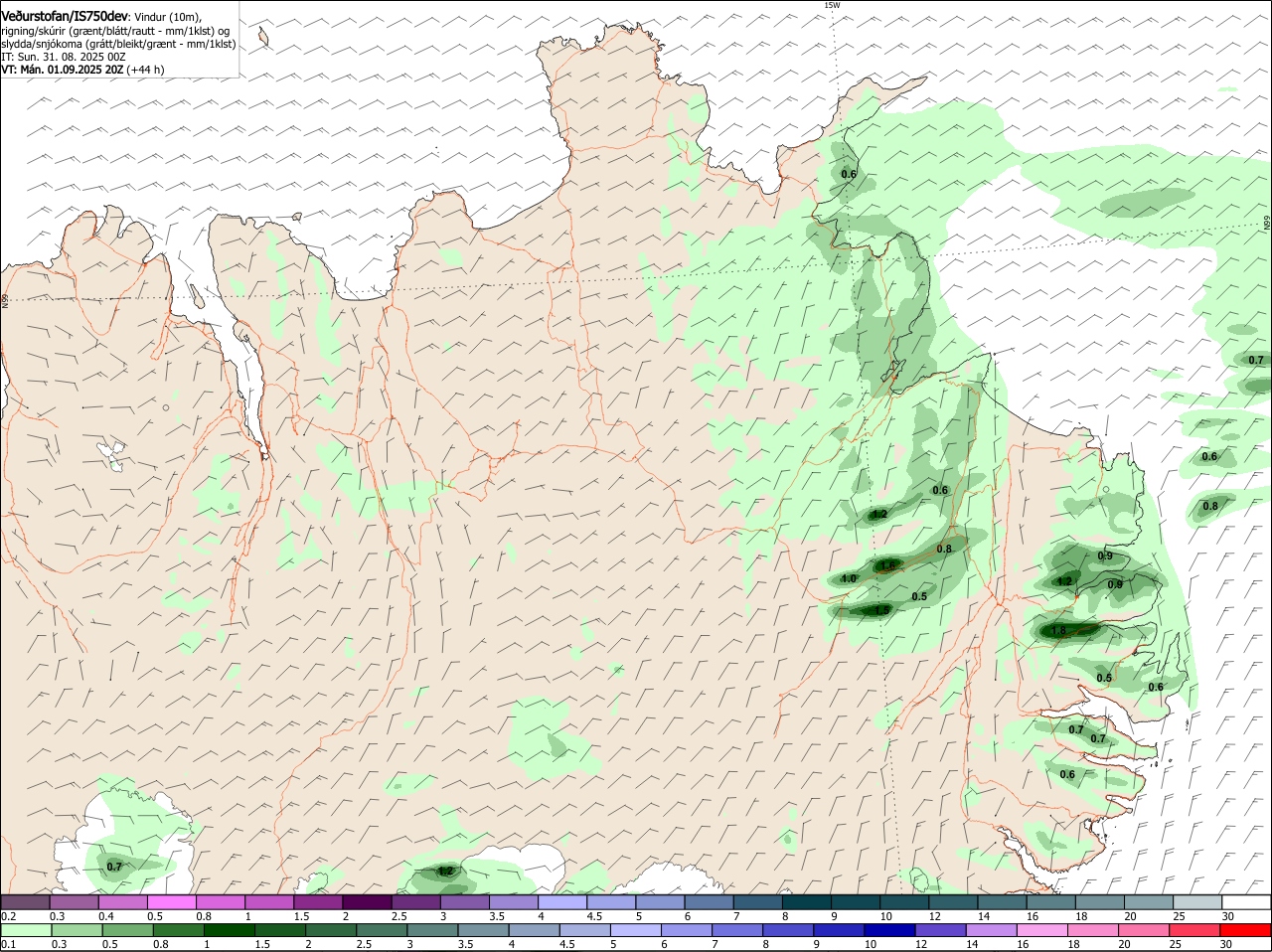Viewport: 1272px width, 952px height.
Task: Click the dark teal swatch labeled 9 in snow legend
Action: click(x=855, y=902)
